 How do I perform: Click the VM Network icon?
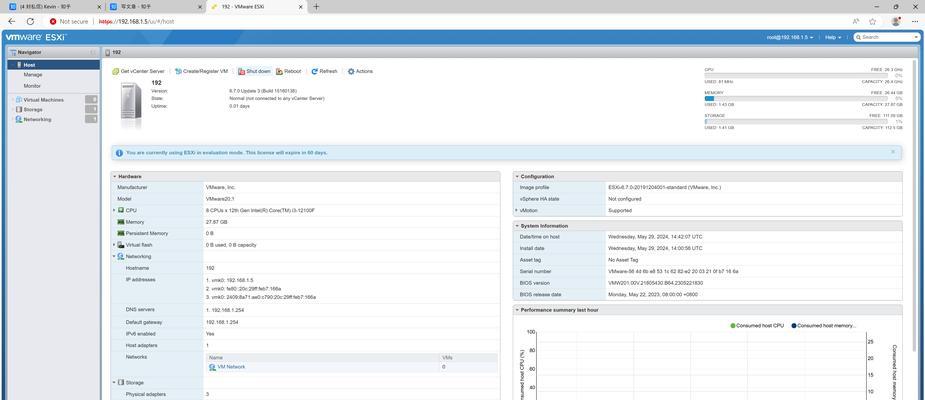point(212,367)
